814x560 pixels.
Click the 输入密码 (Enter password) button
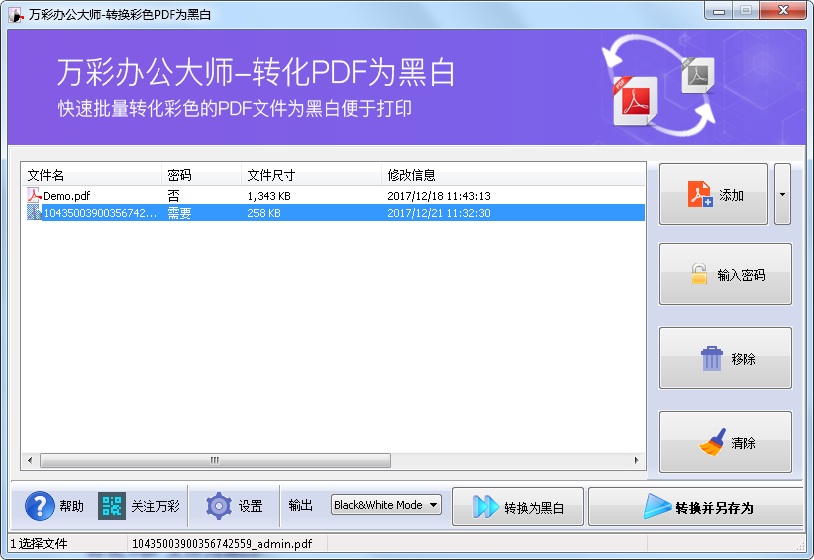[725, 274]
